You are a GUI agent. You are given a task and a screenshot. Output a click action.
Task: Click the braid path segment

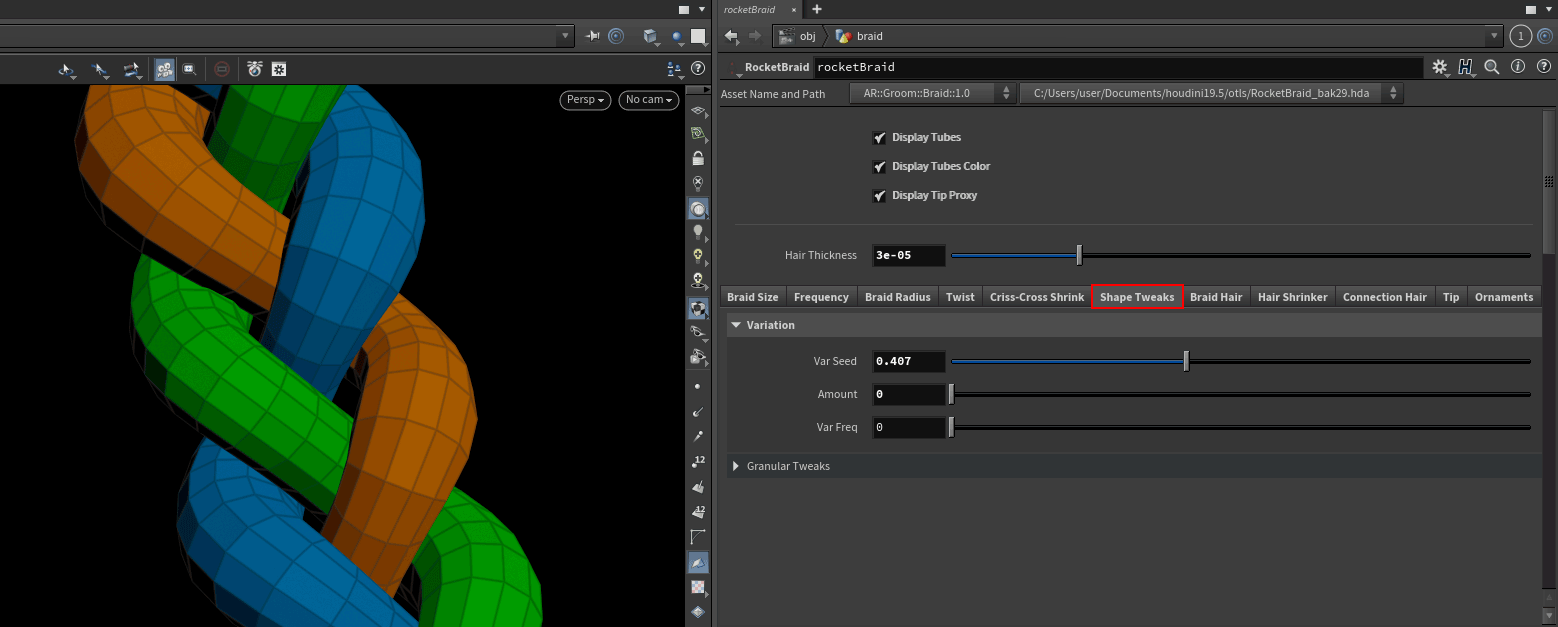[860, 36]
